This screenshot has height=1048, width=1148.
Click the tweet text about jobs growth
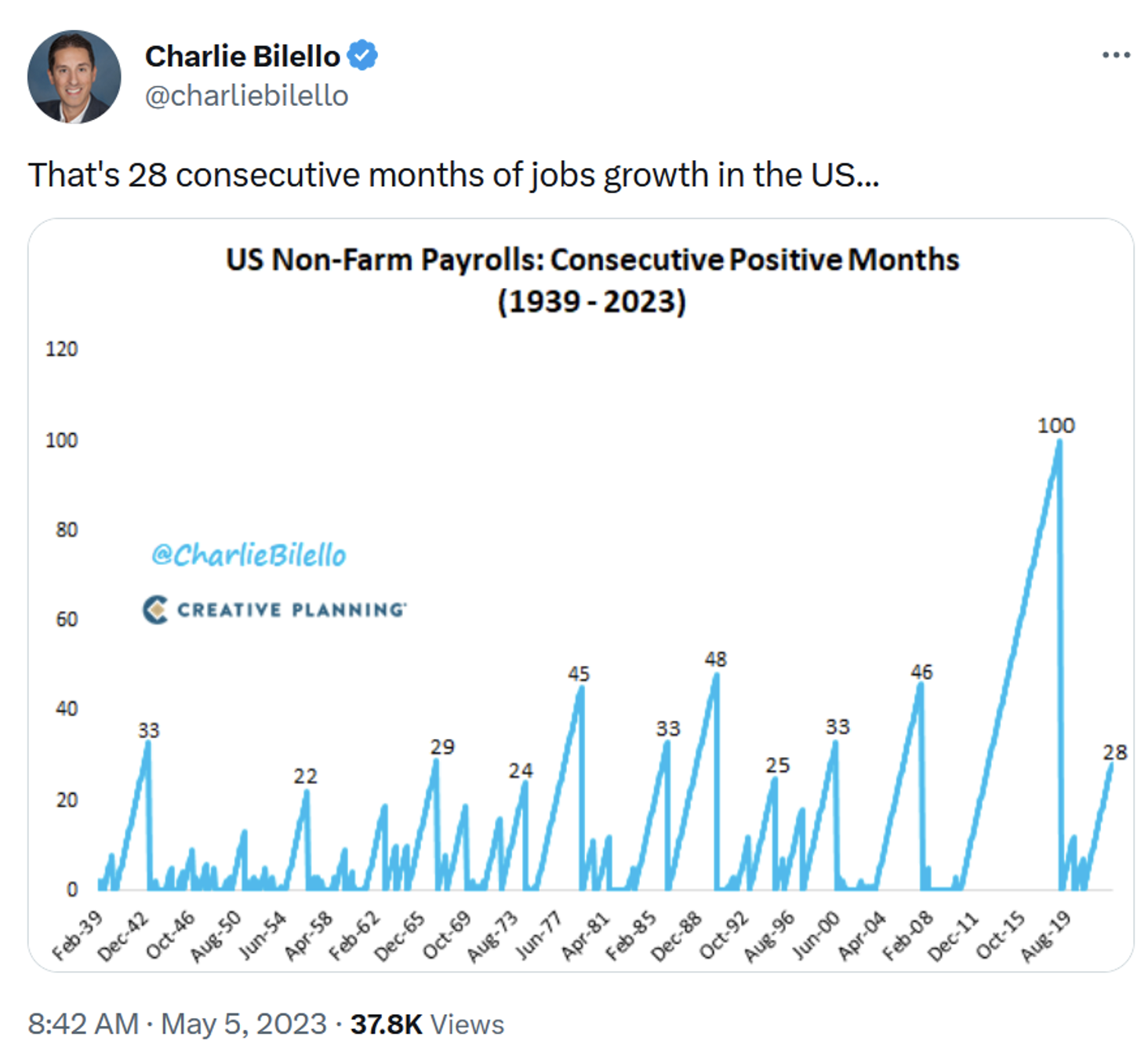click(453, 175)
